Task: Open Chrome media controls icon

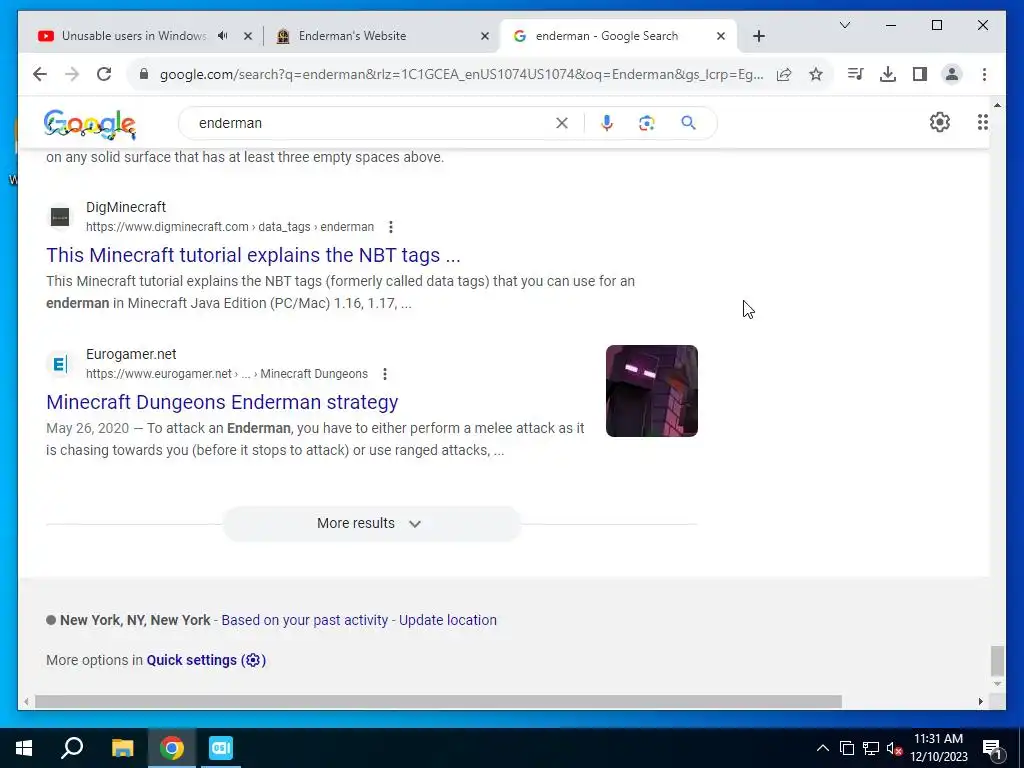Action: point(856,74)
